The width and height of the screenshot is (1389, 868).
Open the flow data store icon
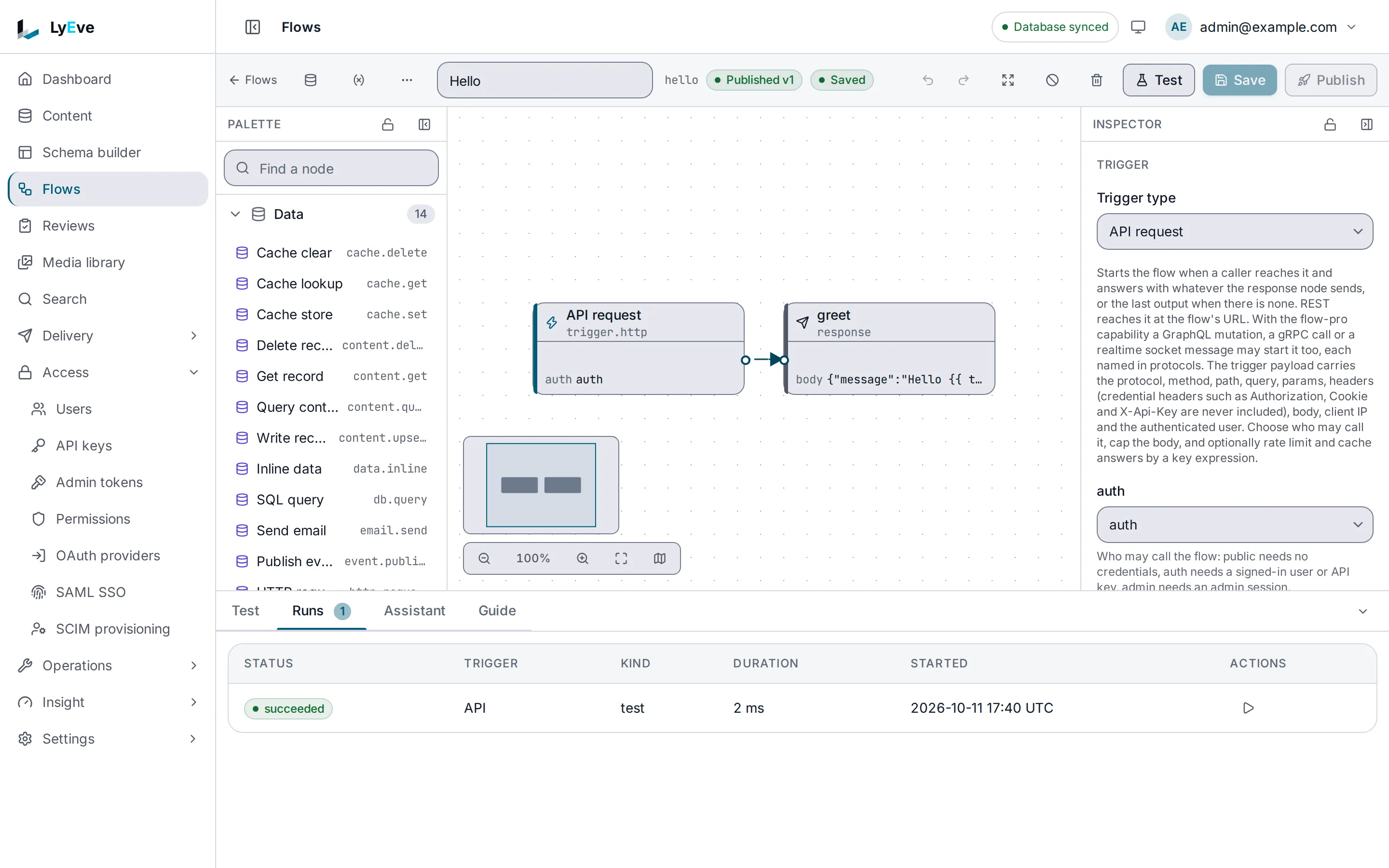311,80
